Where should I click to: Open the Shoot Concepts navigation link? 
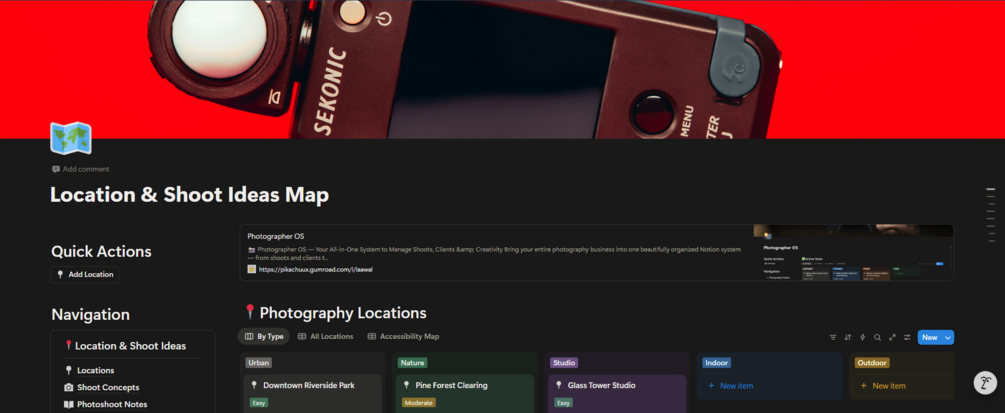[108, 387]
